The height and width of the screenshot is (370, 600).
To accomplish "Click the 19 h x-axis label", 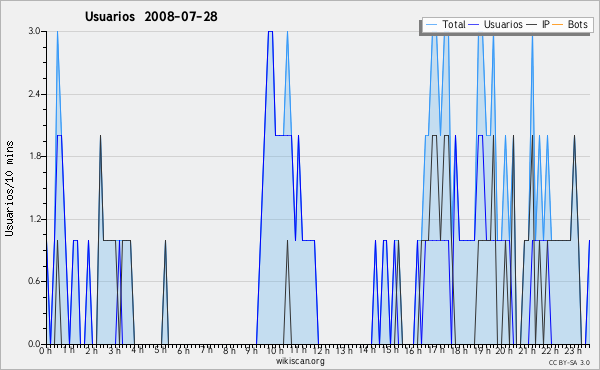I will 482,351.
